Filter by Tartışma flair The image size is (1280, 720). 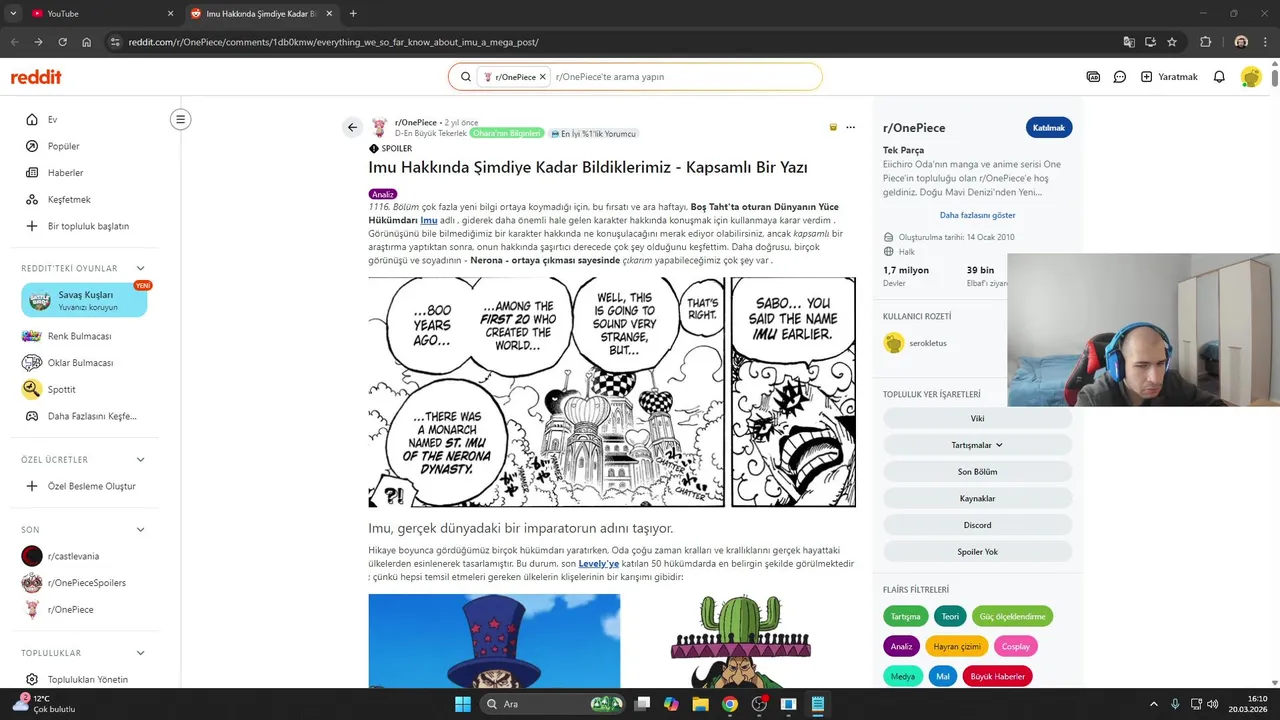(x=905, y=617)
